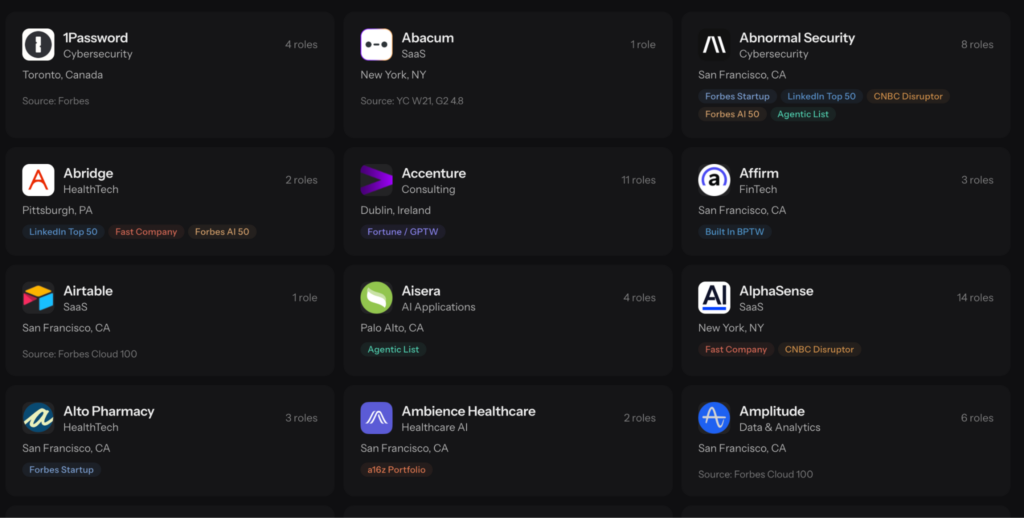Click 'Healthcare AI' category under Ambience Healthcare
The height and width of the screenshot is (518, 1024).
coord(434,427)
